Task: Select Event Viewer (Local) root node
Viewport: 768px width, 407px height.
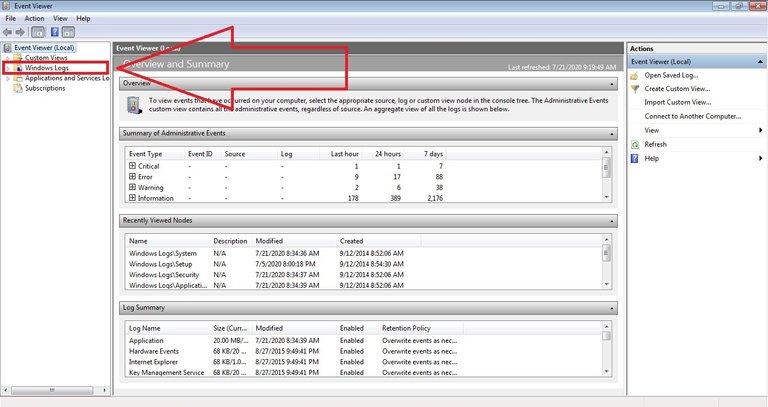Action: (44, 48)
